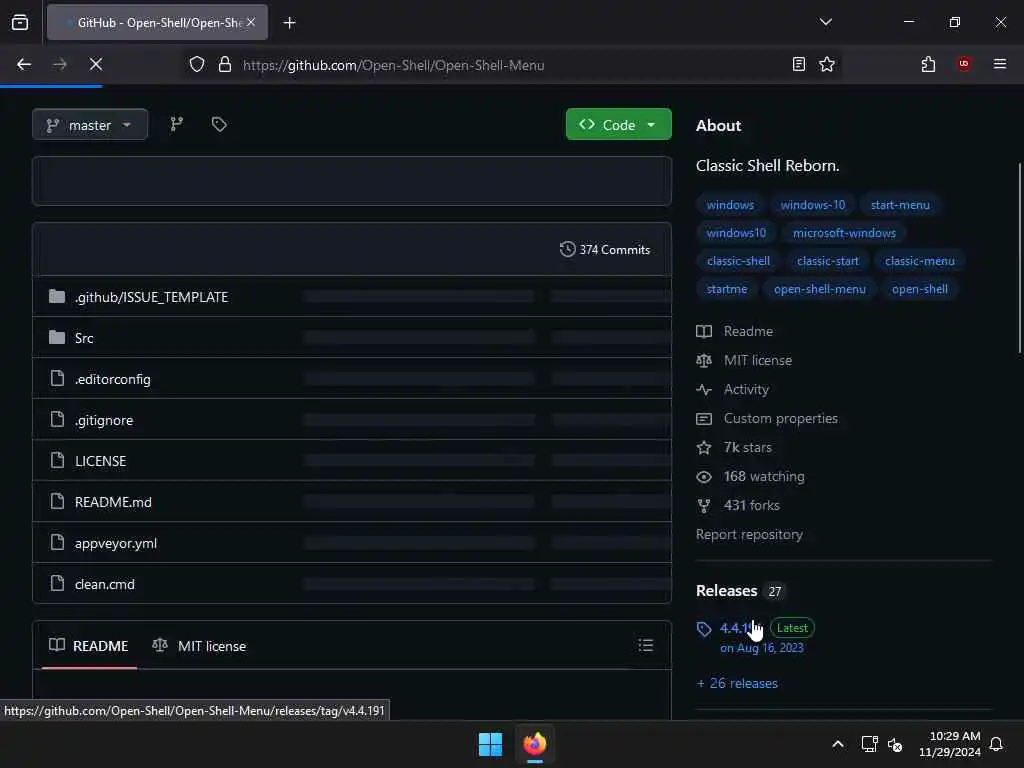
Task: Open the .gitignore file
Action: (x=104, y=421)
